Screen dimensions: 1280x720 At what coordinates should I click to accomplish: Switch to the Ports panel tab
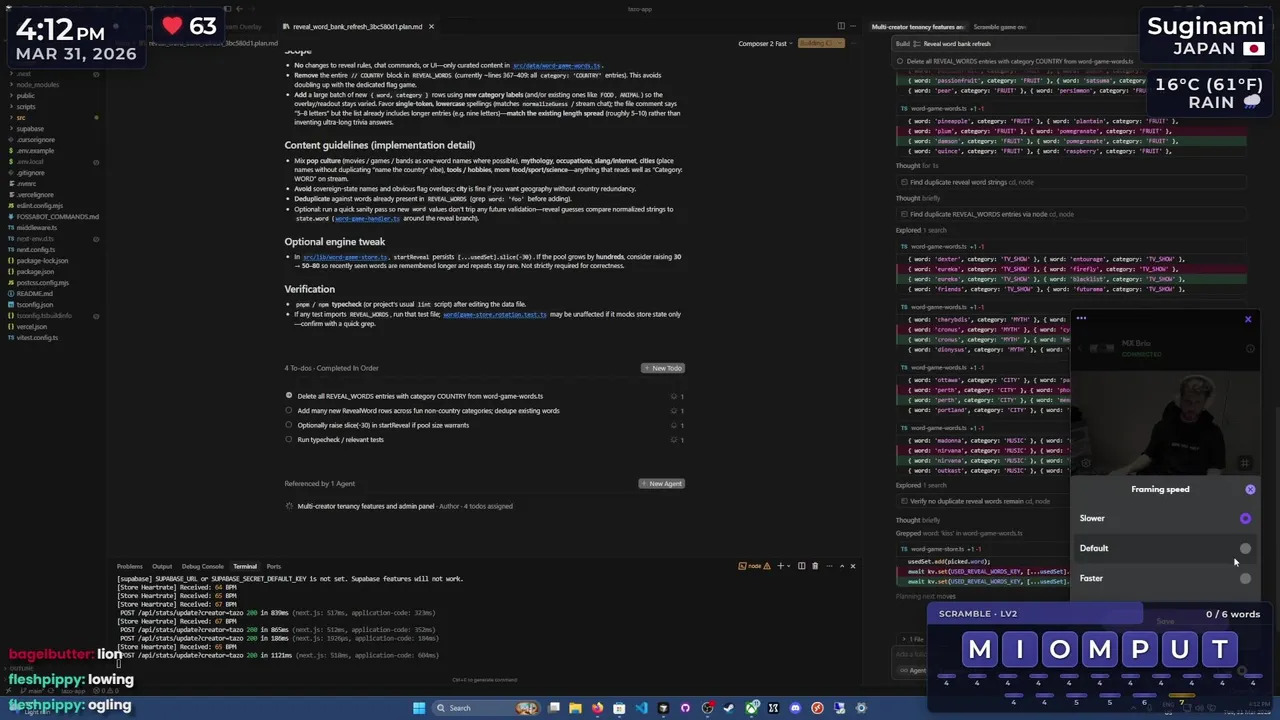[274, 566]
